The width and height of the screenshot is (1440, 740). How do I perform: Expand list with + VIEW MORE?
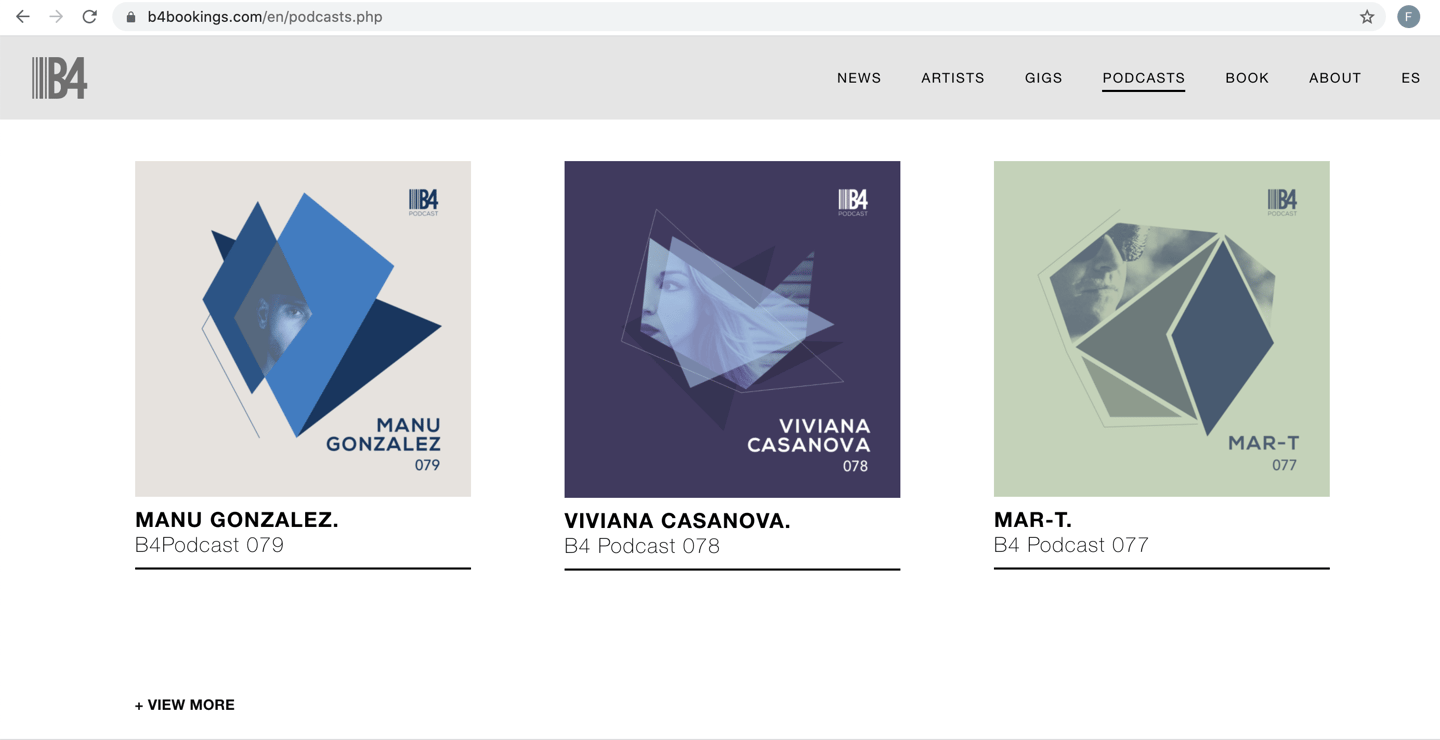coord(185,705)
